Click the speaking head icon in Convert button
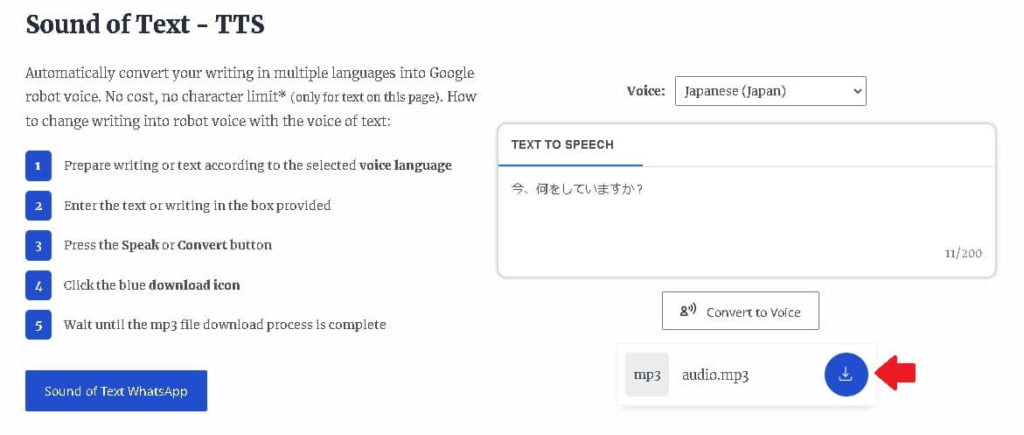The height and width of the screenshot is (435, 1024). [688, 312]
